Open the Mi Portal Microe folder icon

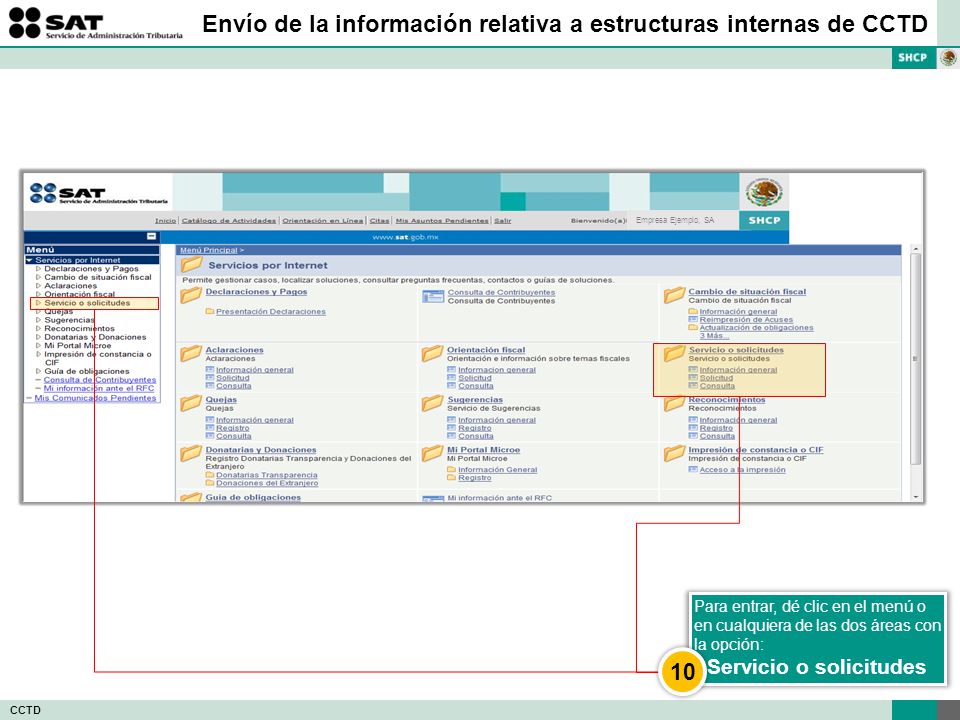click(432, 453)
